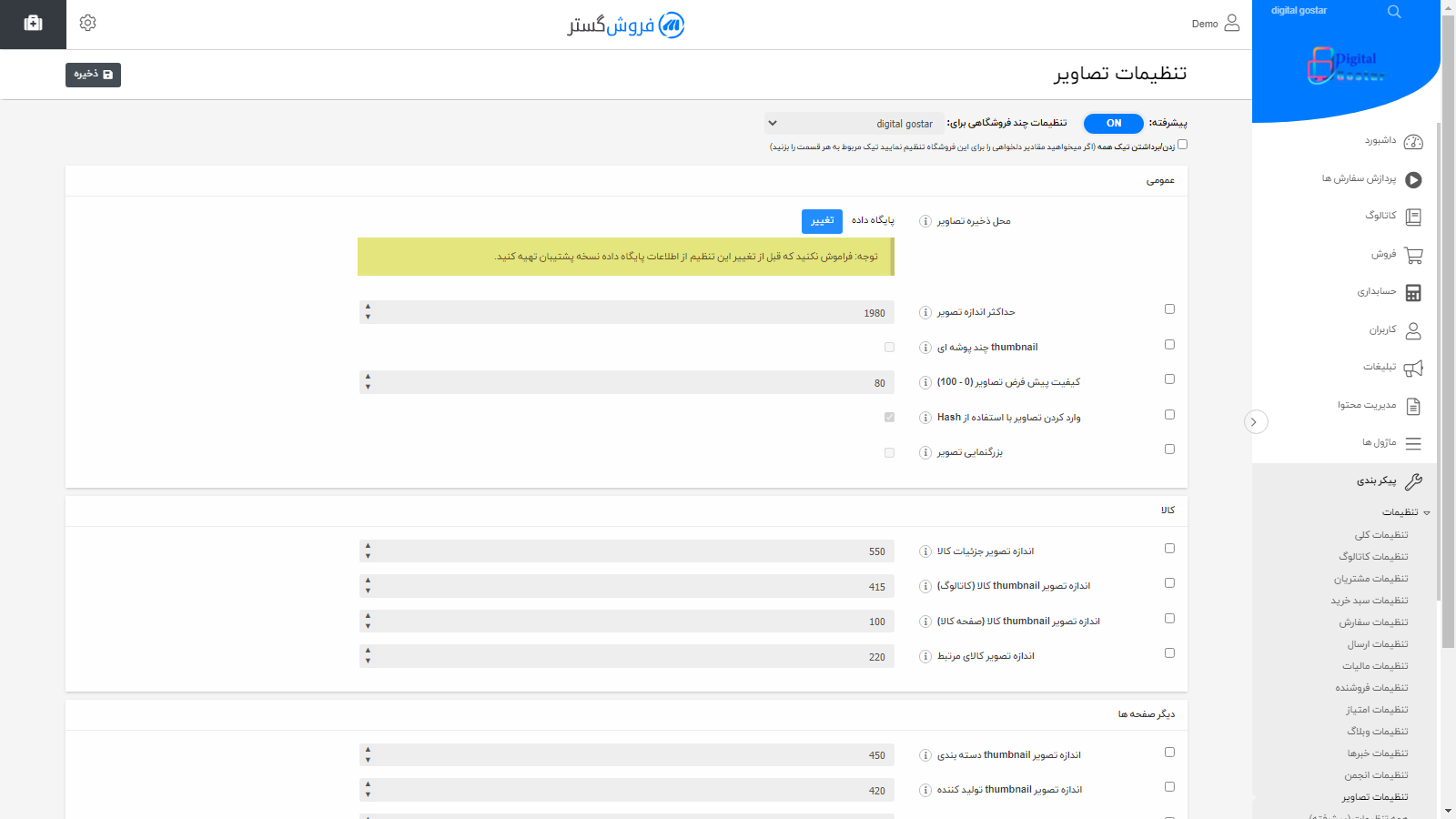Open the search icon in the sidebar
Screen dimensions: 1456x819
pos(1393,12)
